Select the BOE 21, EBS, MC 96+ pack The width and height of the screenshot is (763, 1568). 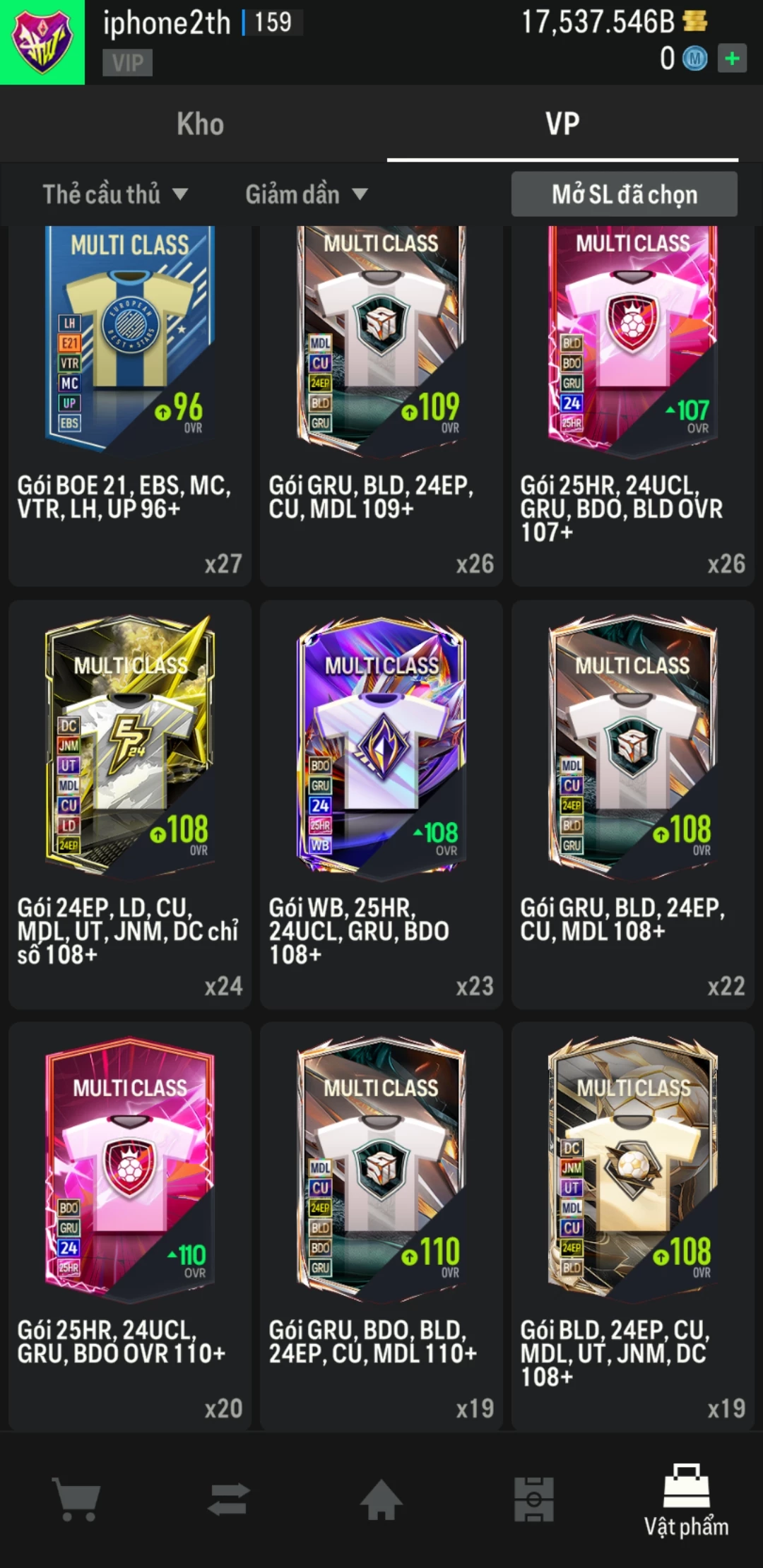[130, 405]
